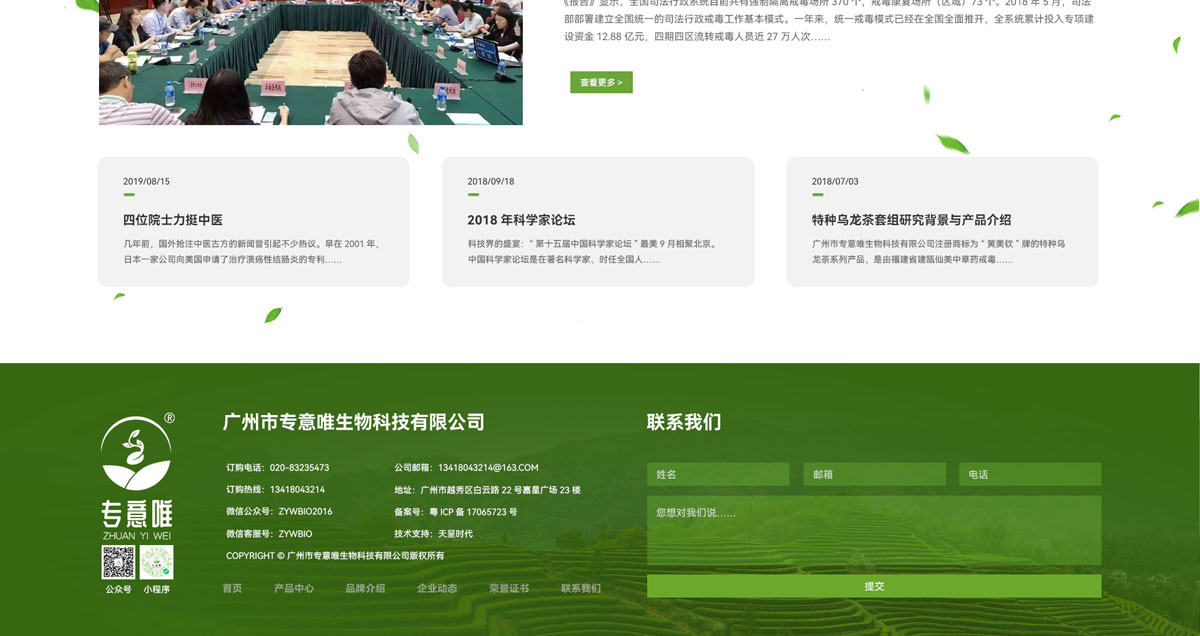1200x636 pixels.
Task: Click the 公众号 QR code
Action: 118,562
